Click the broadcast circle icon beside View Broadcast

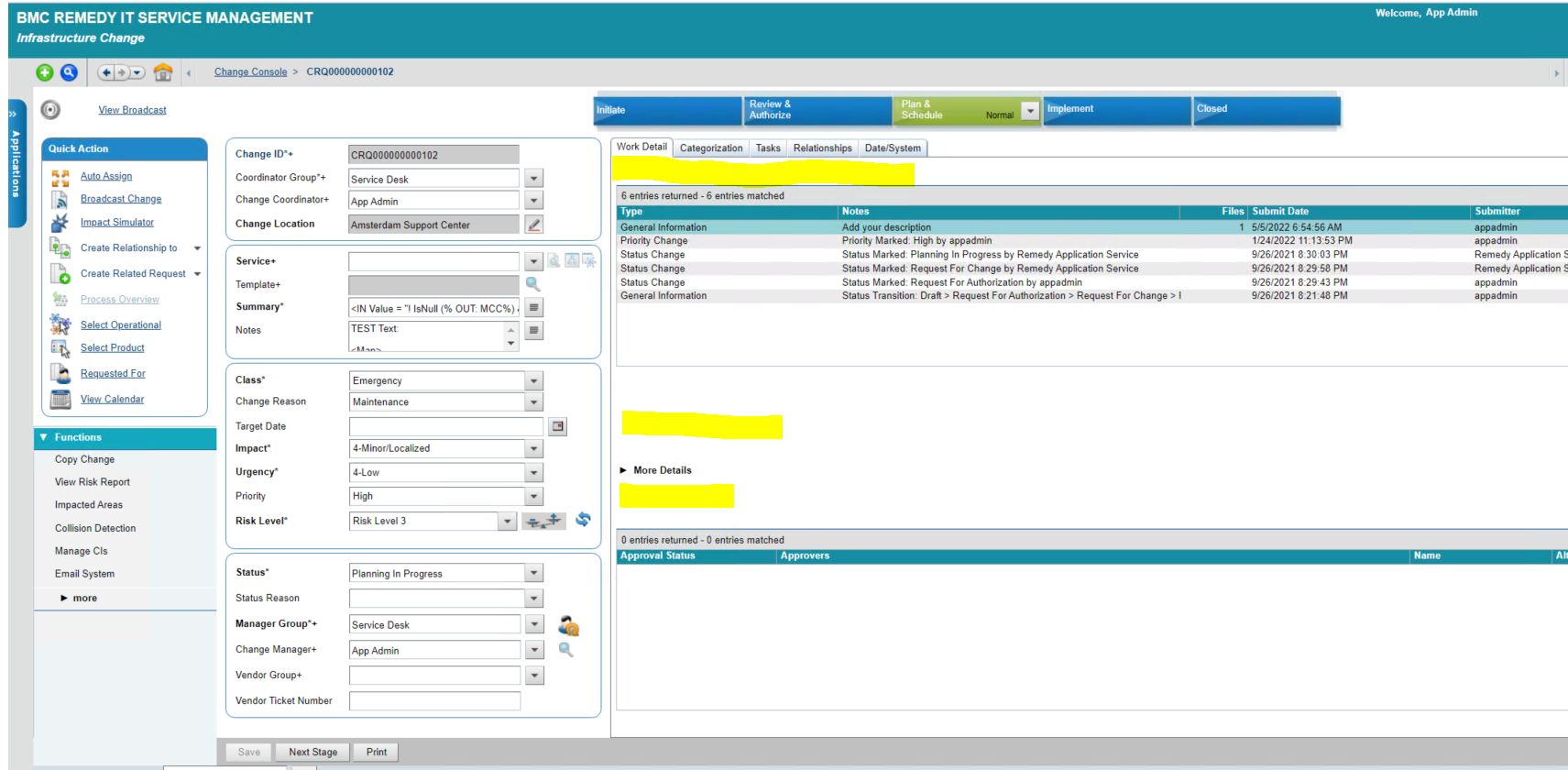50,110
